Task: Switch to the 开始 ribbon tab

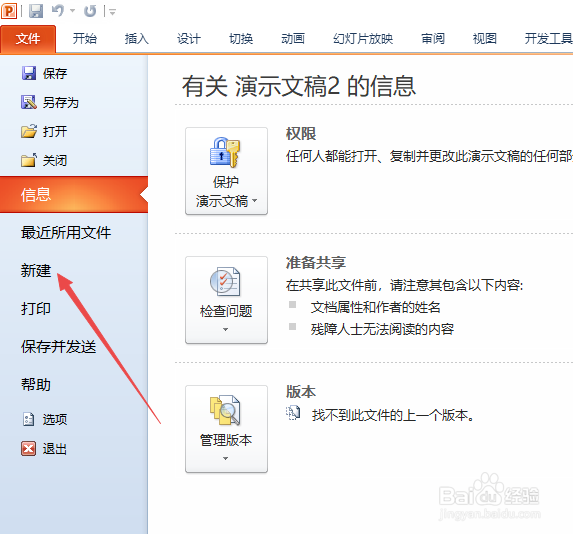Action: coord(84,38)
